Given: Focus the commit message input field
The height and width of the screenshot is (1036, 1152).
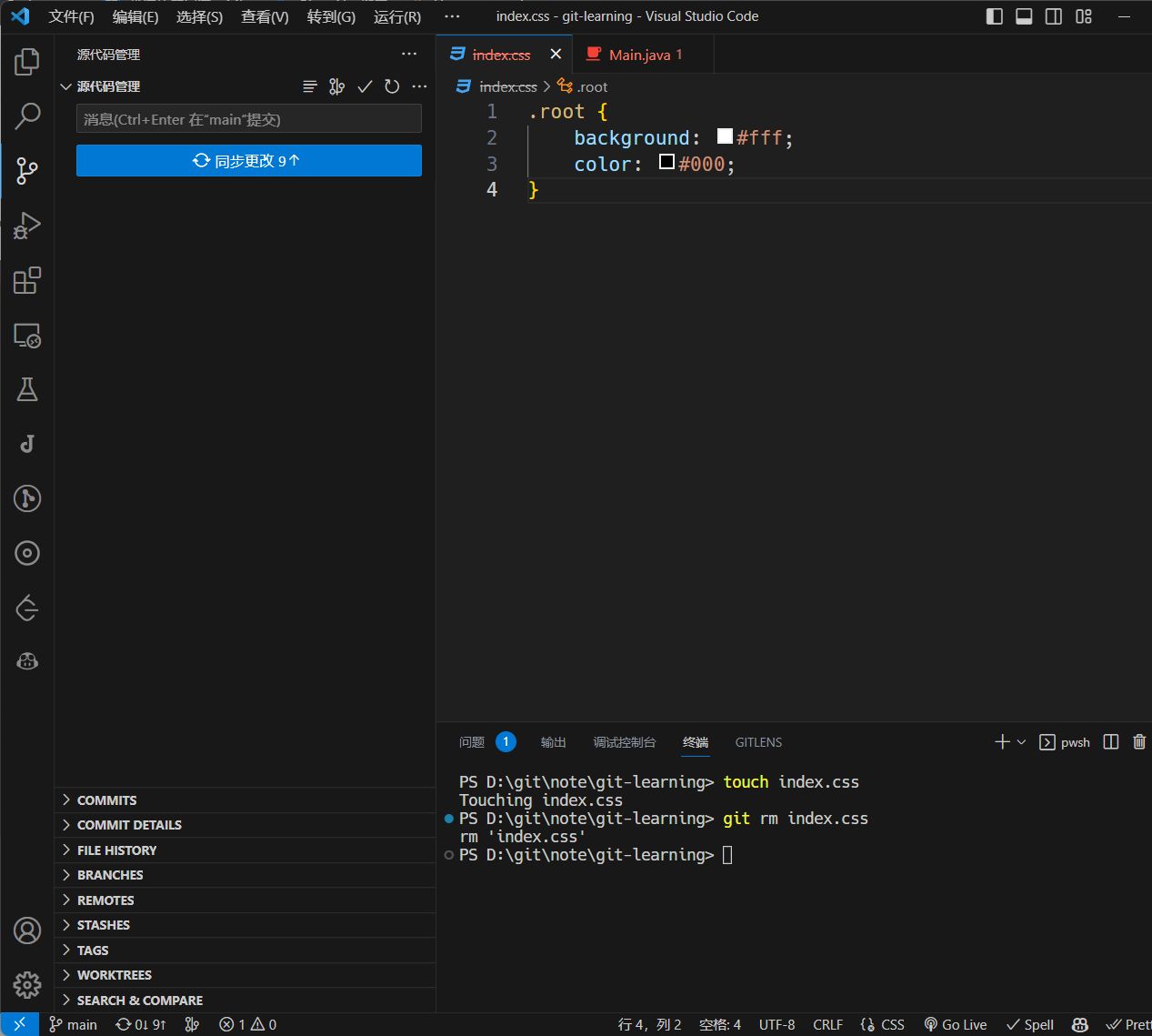Looking at the screenshot, I should [248, 119].
